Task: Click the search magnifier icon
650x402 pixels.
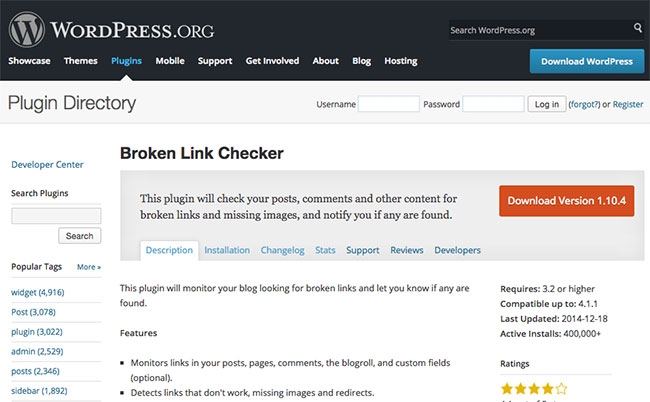Action: click(638, 28)
